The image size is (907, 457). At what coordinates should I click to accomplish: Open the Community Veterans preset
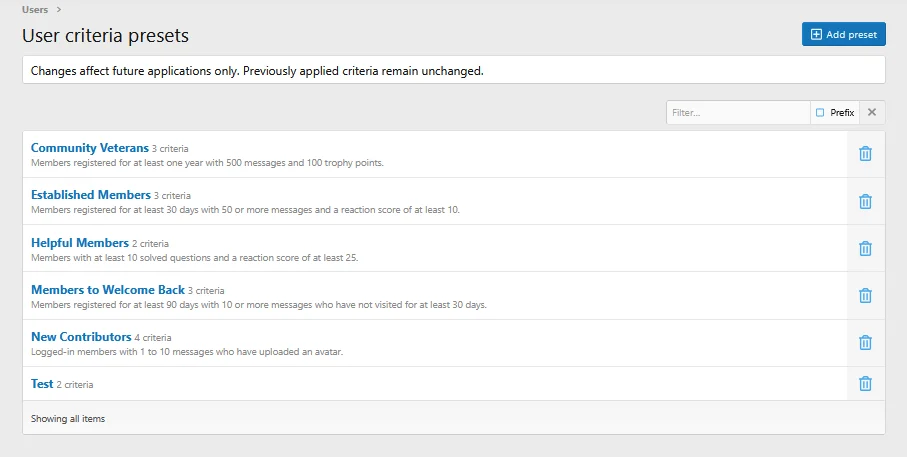90,148
